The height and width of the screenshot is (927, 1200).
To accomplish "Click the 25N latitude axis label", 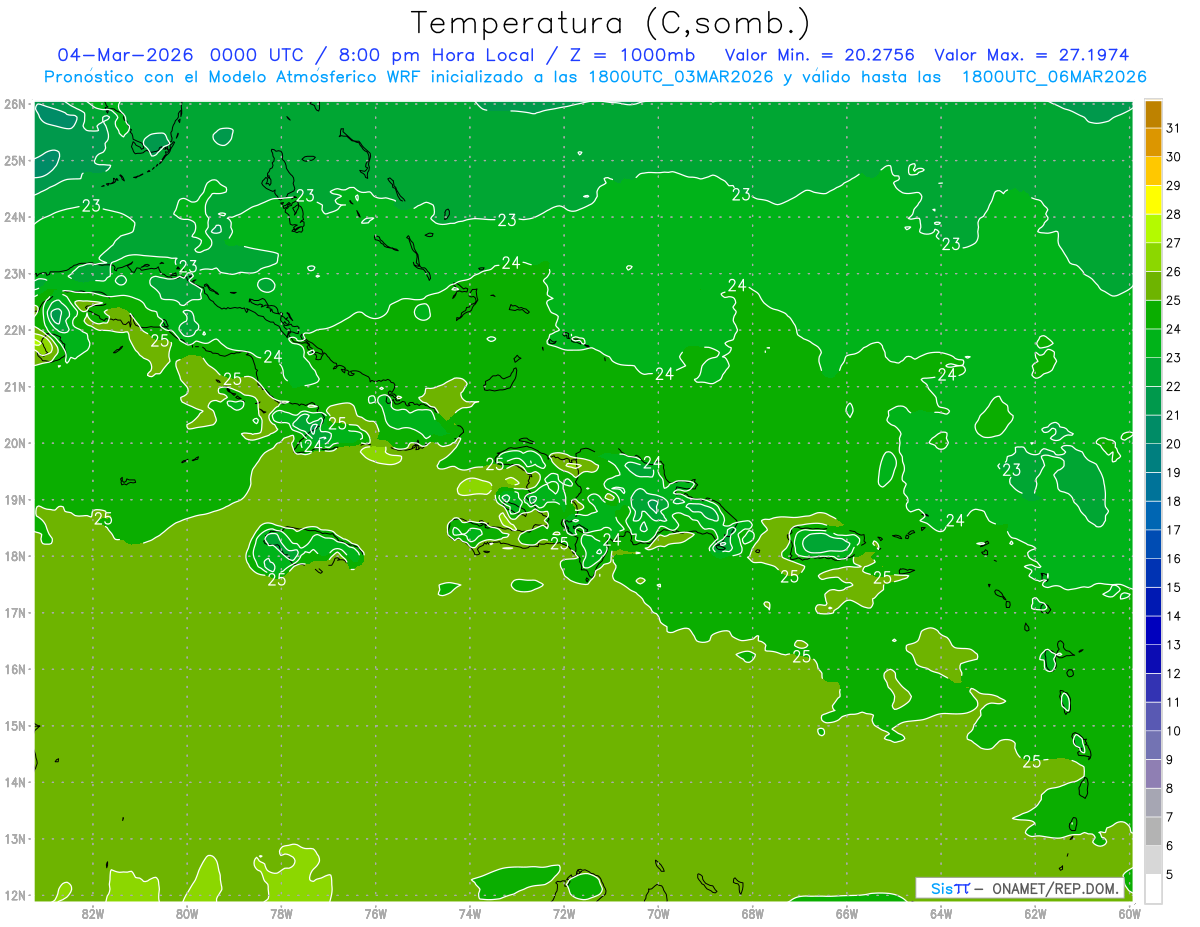I will pos(15,160).
